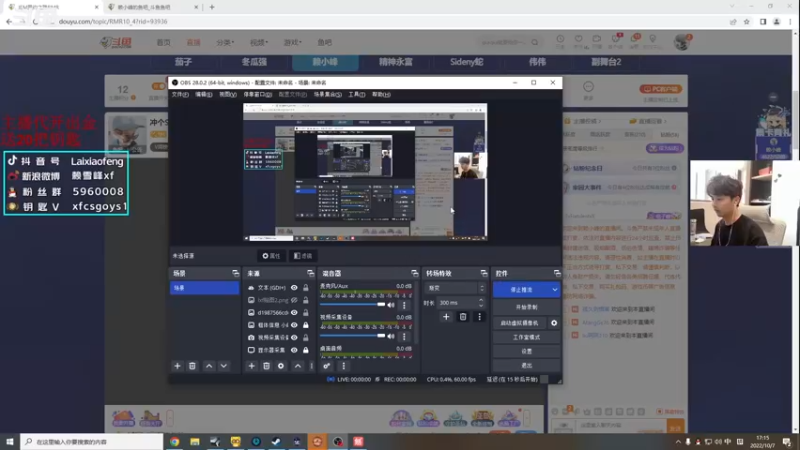Toggle visibility of d1987566 image source

tap(294, 312)
